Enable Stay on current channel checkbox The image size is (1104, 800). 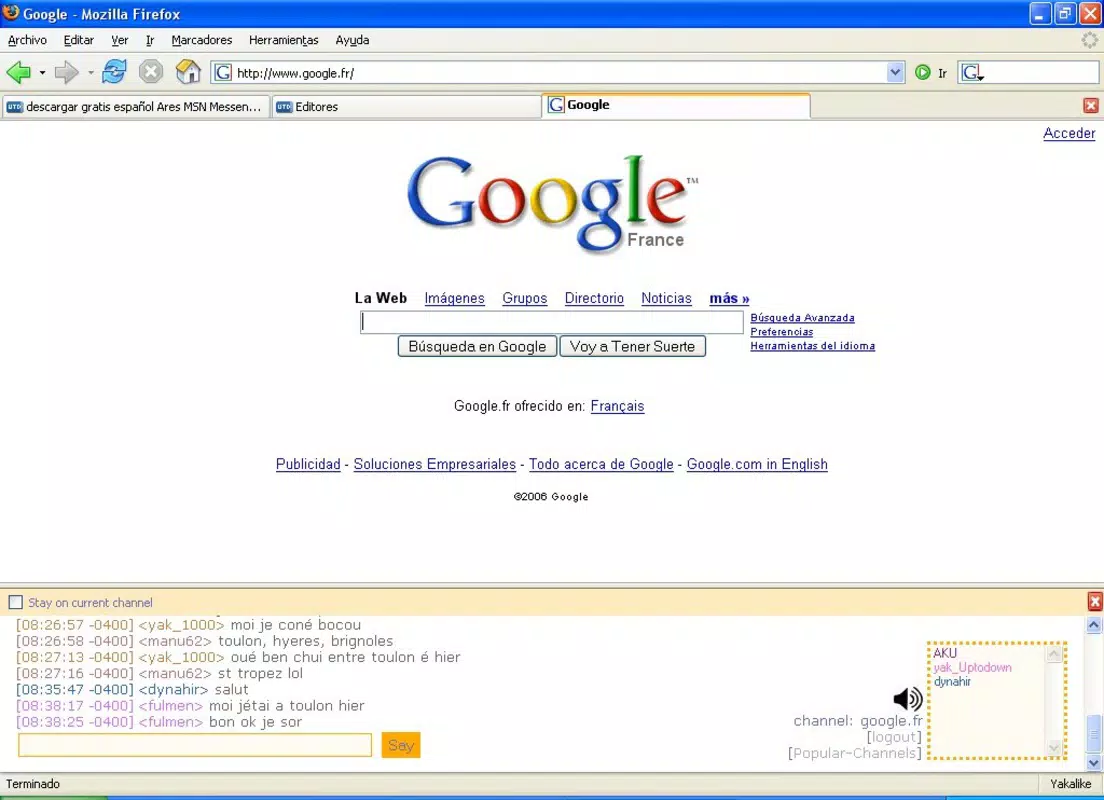coord(15,602)
